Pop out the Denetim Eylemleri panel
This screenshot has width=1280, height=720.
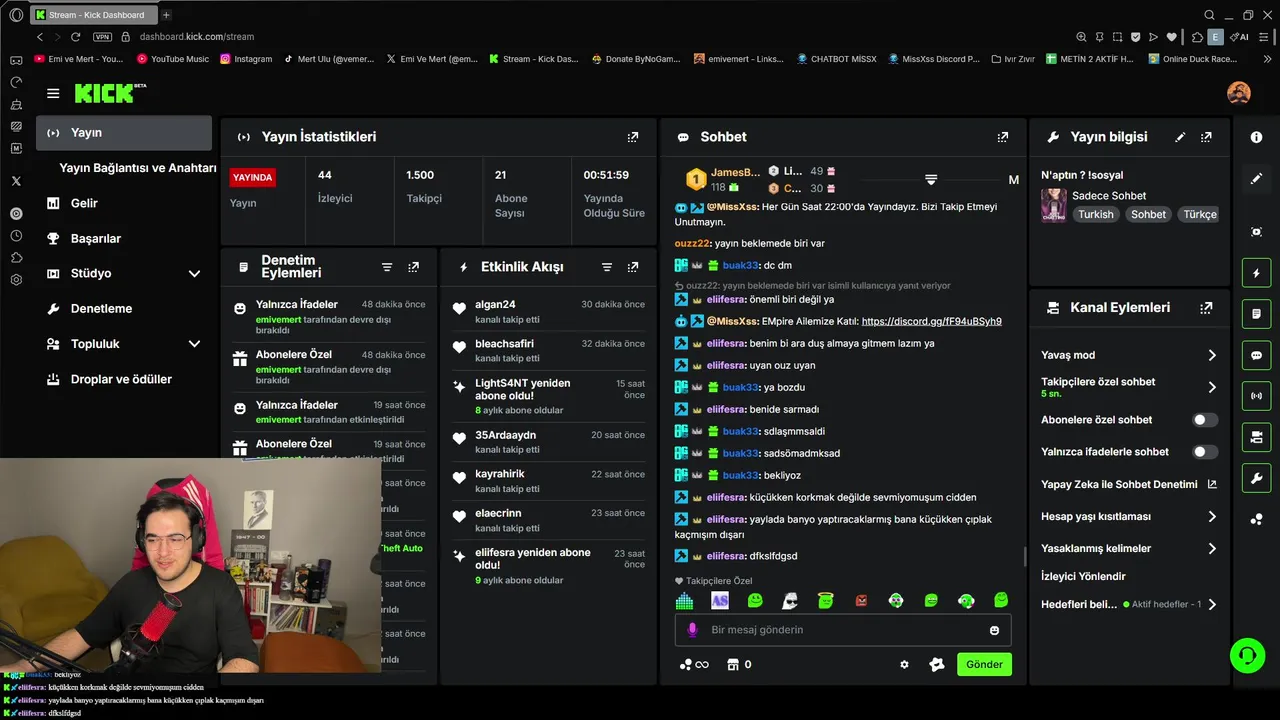click(x=414, y=267)
